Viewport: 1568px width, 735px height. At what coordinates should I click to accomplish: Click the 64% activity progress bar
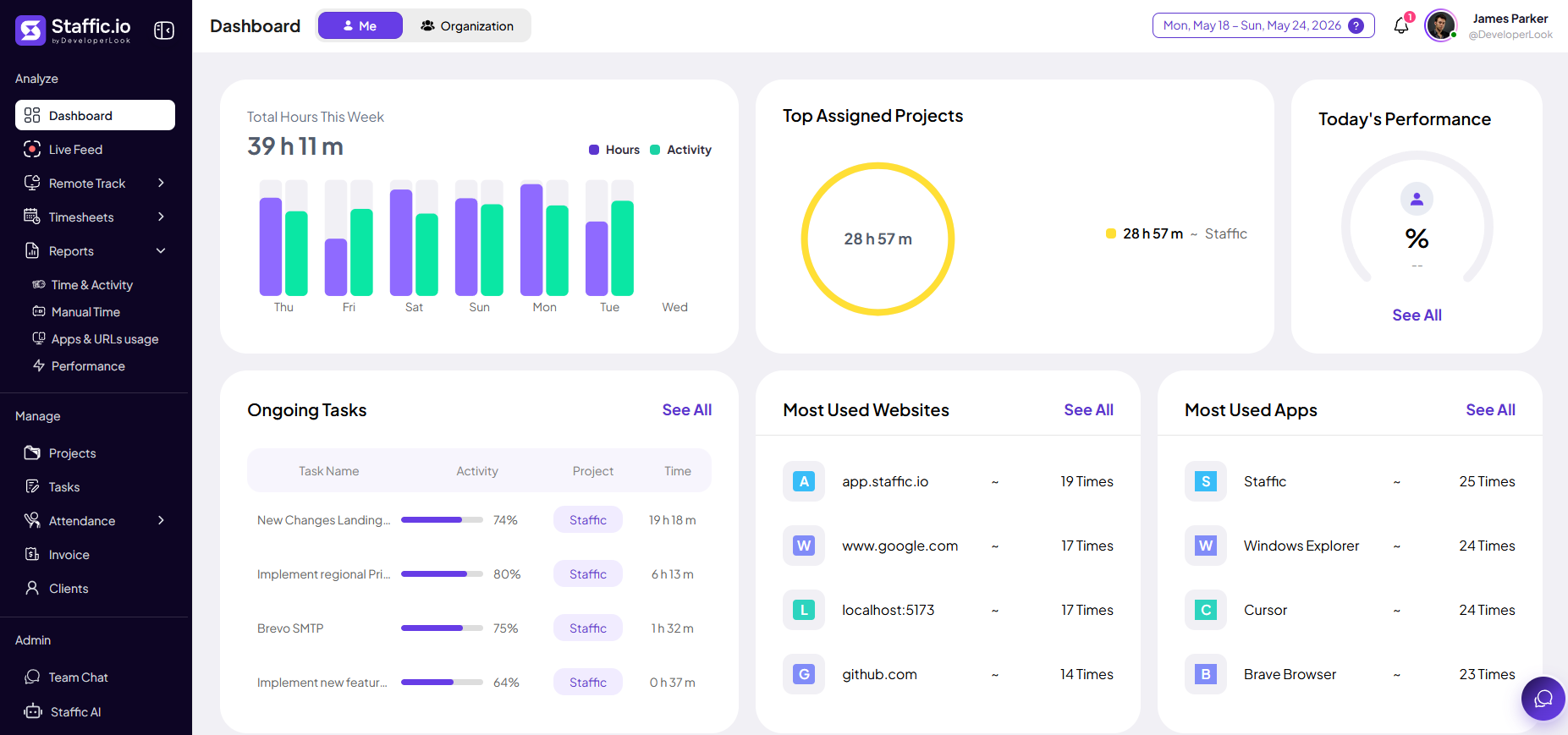click(442, 682)
